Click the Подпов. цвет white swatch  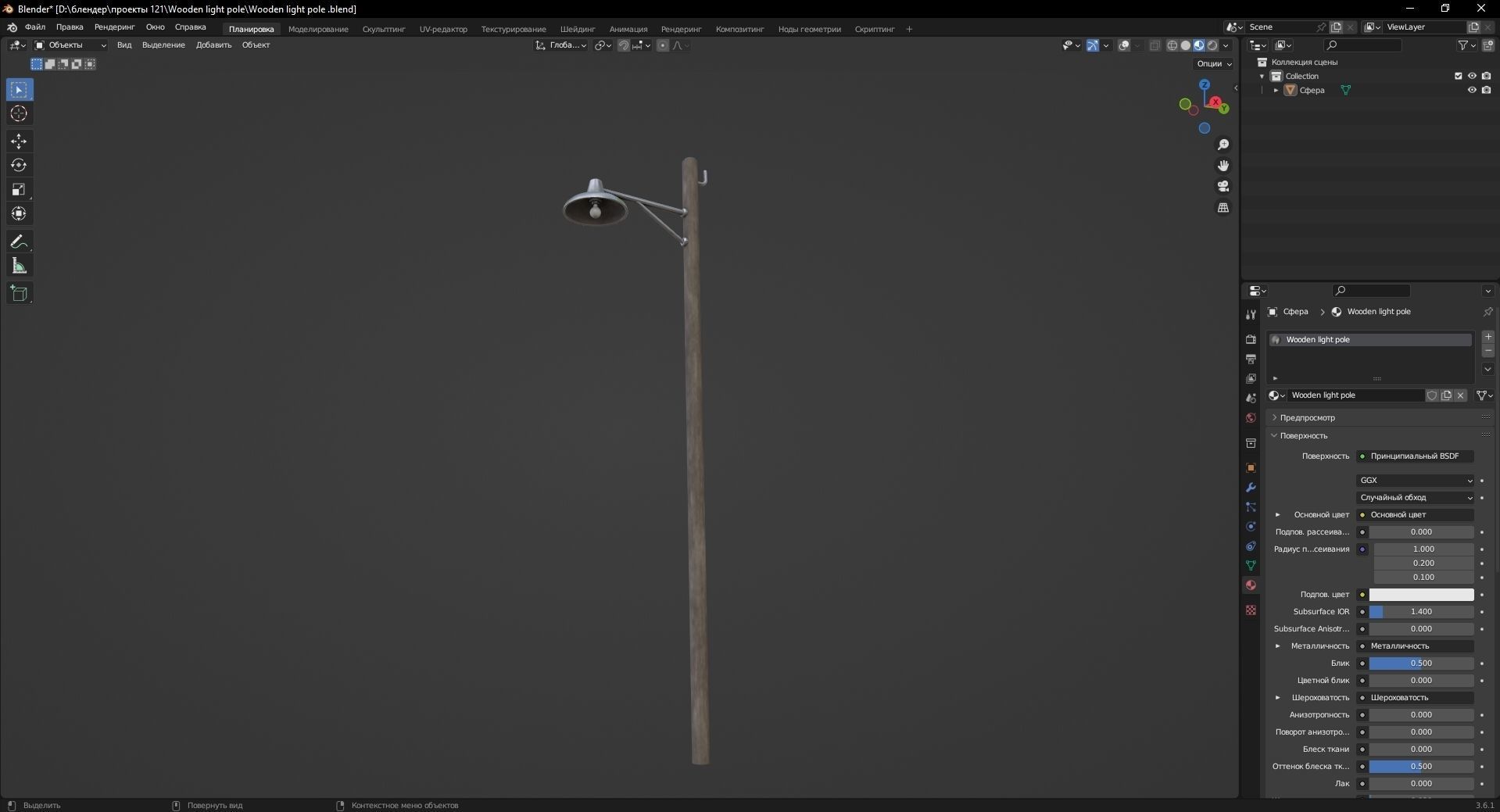[x=1421, y=595]
